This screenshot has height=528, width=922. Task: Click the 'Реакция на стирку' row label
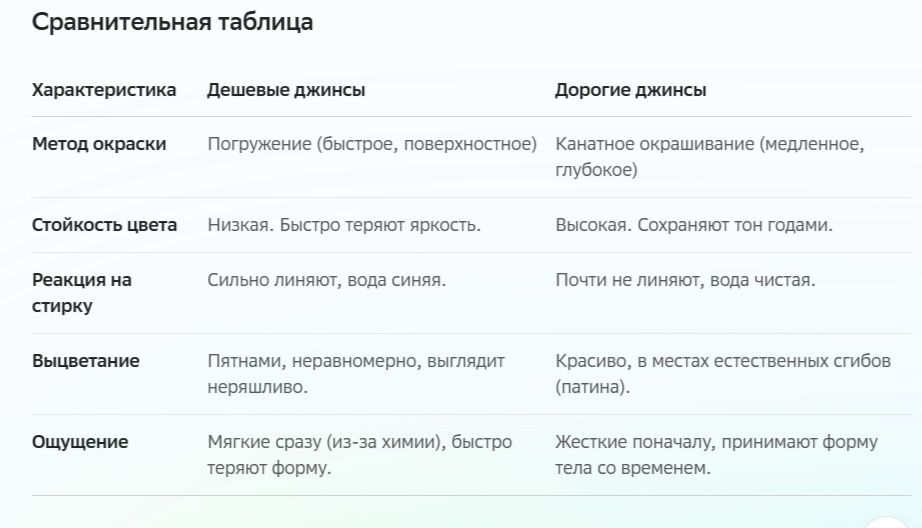point(82,293)
